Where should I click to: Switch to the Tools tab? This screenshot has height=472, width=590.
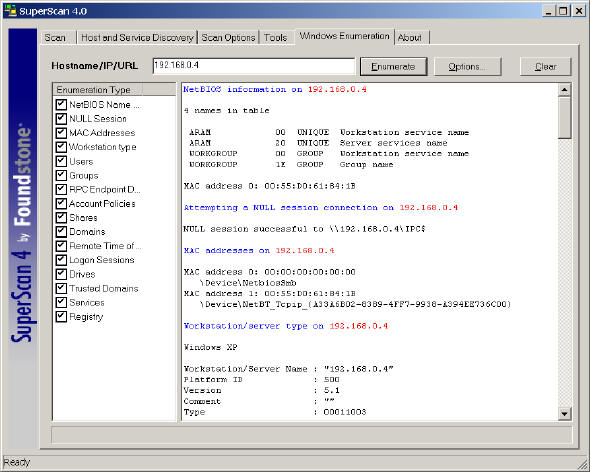tap(275, 38)
